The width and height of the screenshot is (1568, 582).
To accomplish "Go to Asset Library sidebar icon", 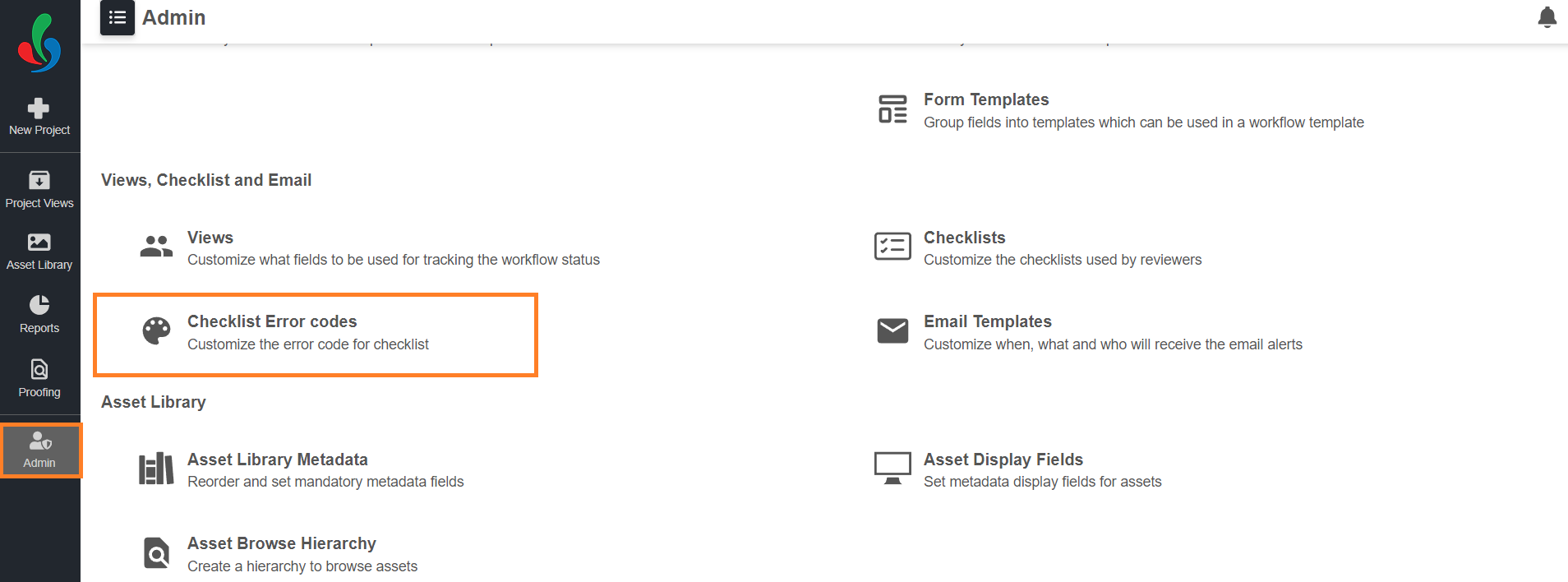I will tap(39, 252).
